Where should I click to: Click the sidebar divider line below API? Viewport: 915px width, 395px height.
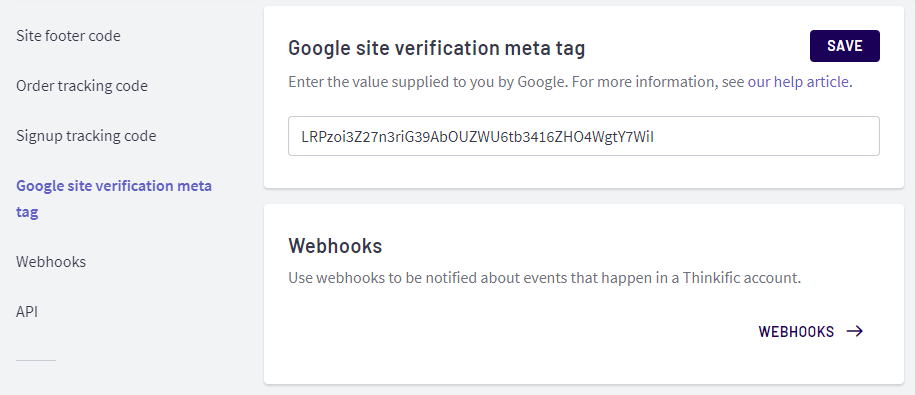[x=36, y=361]
